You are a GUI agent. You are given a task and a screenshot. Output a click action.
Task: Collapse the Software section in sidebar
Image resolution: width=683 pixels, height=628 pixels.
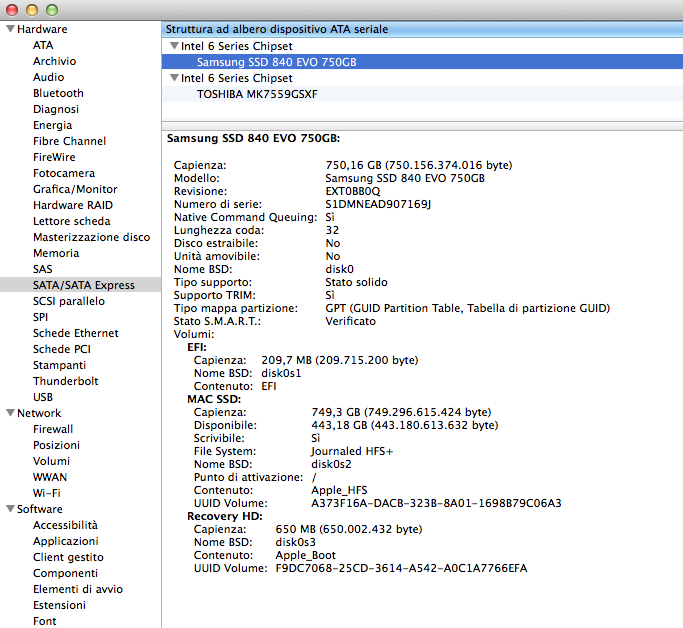(10, 509)
